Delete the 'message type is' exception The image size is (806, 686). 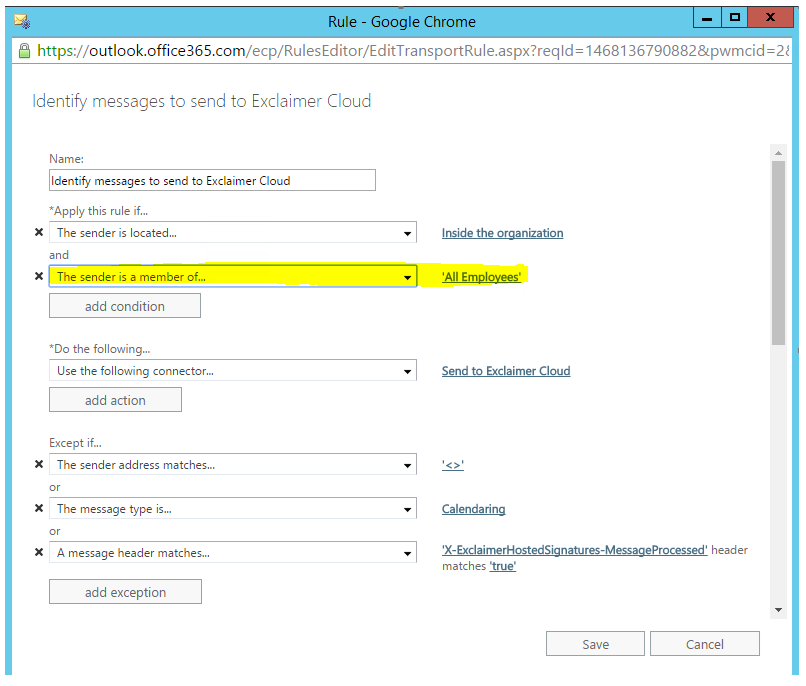tap(39, 509)
